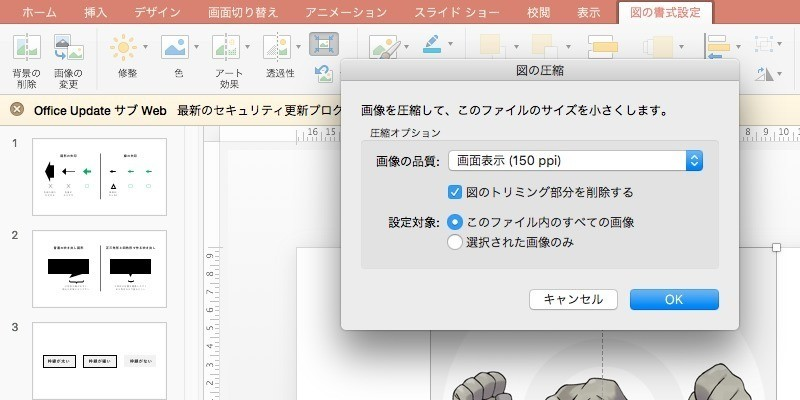
Task: Open the Artistic Effects (アート効果) icon
Action: (x=226, y=47)
